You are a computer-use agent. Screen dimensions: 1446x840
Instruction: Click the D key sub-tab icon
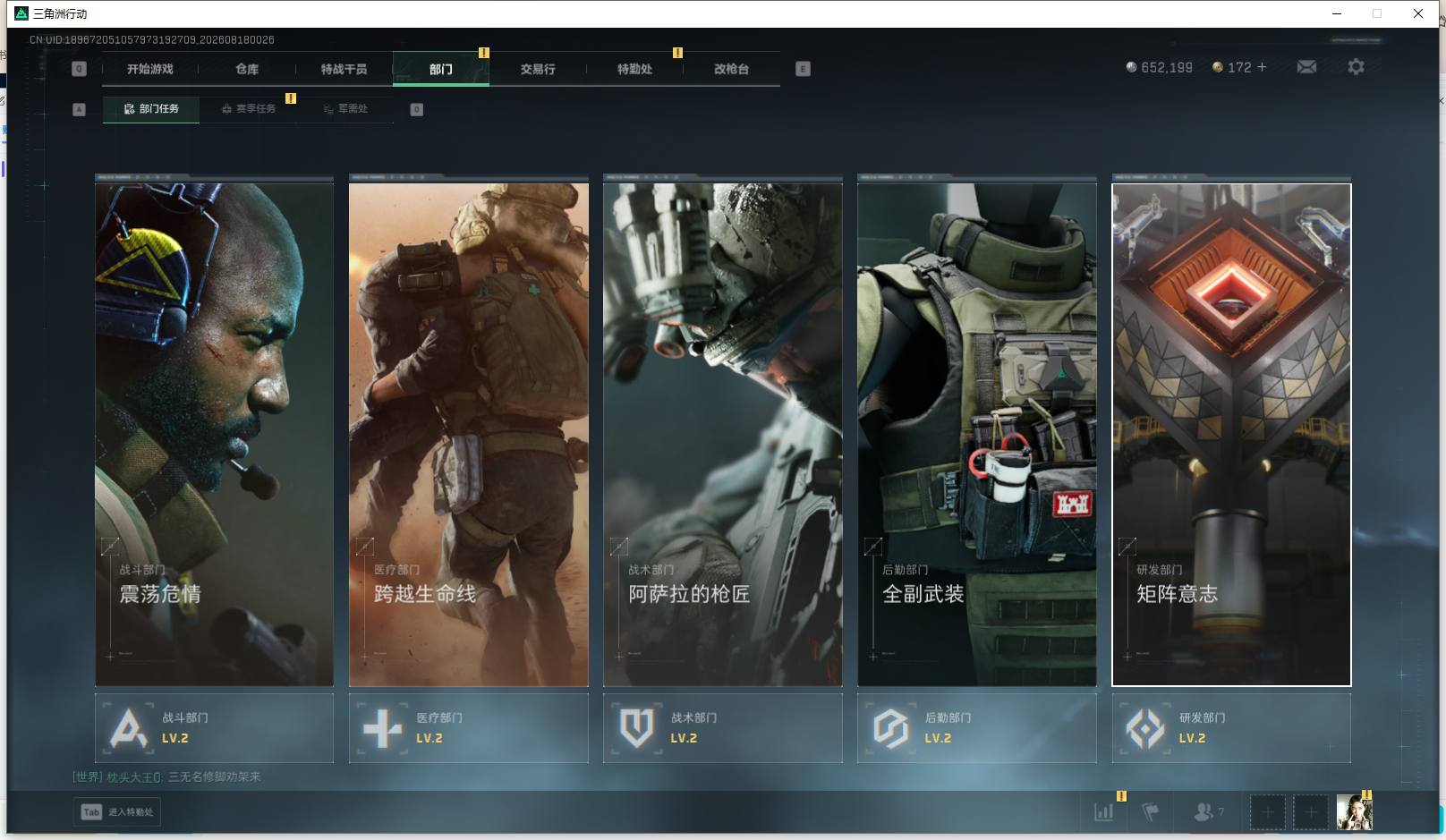(x=416, y=109)
